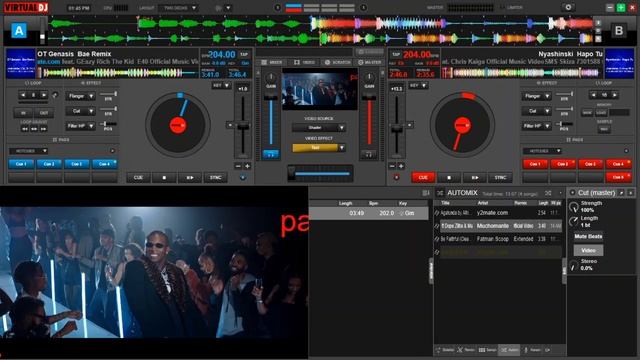This screenshot has width=640, height=360.
Task: Click left deck round blue button below pitch
Action: point(243,178)
